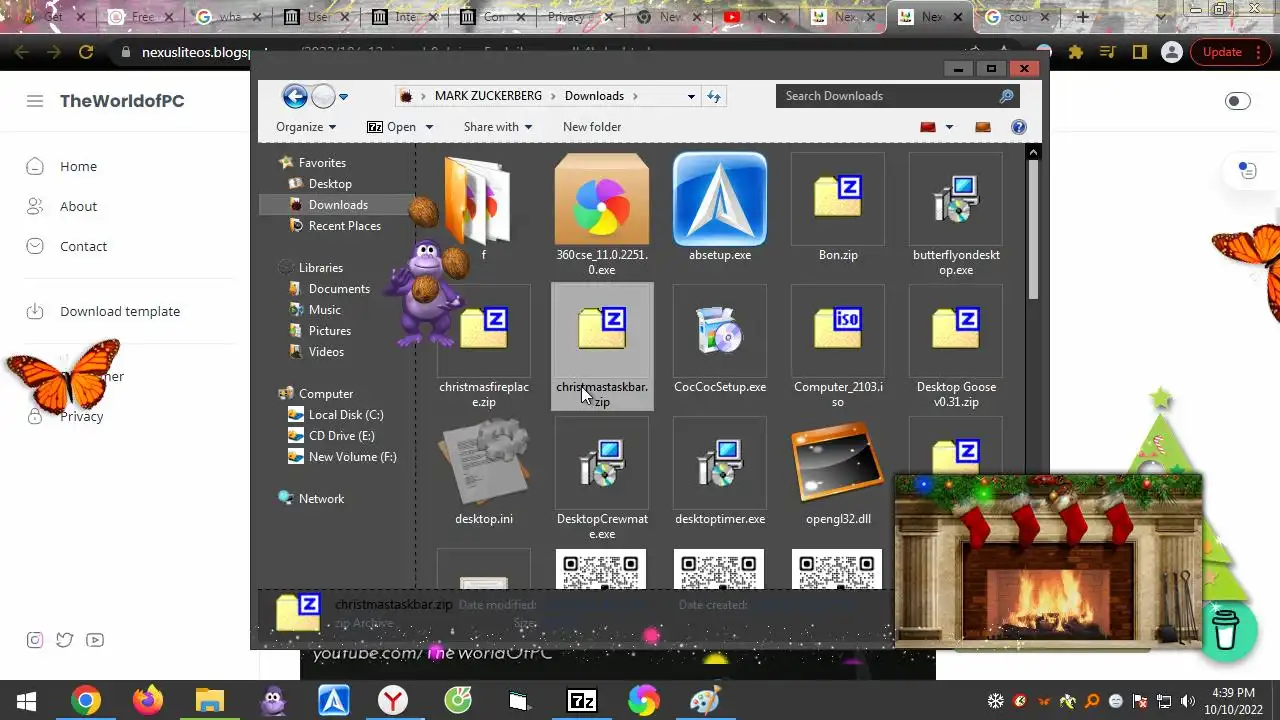The height and width of the screenshot is (720, 1280).
Task: Select Recent Places in Favorites
Action: tap(344, 226)
